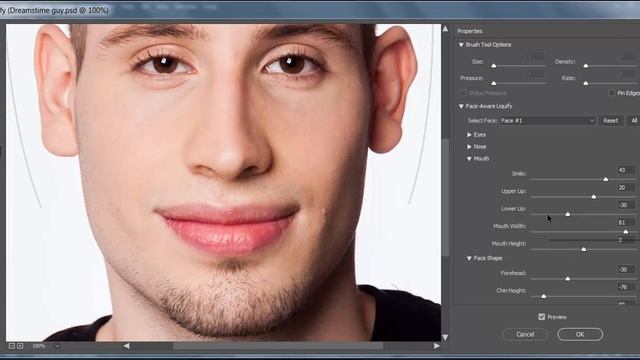
Task: Open the Select Face dropdown
Action: tap(547, 120)
